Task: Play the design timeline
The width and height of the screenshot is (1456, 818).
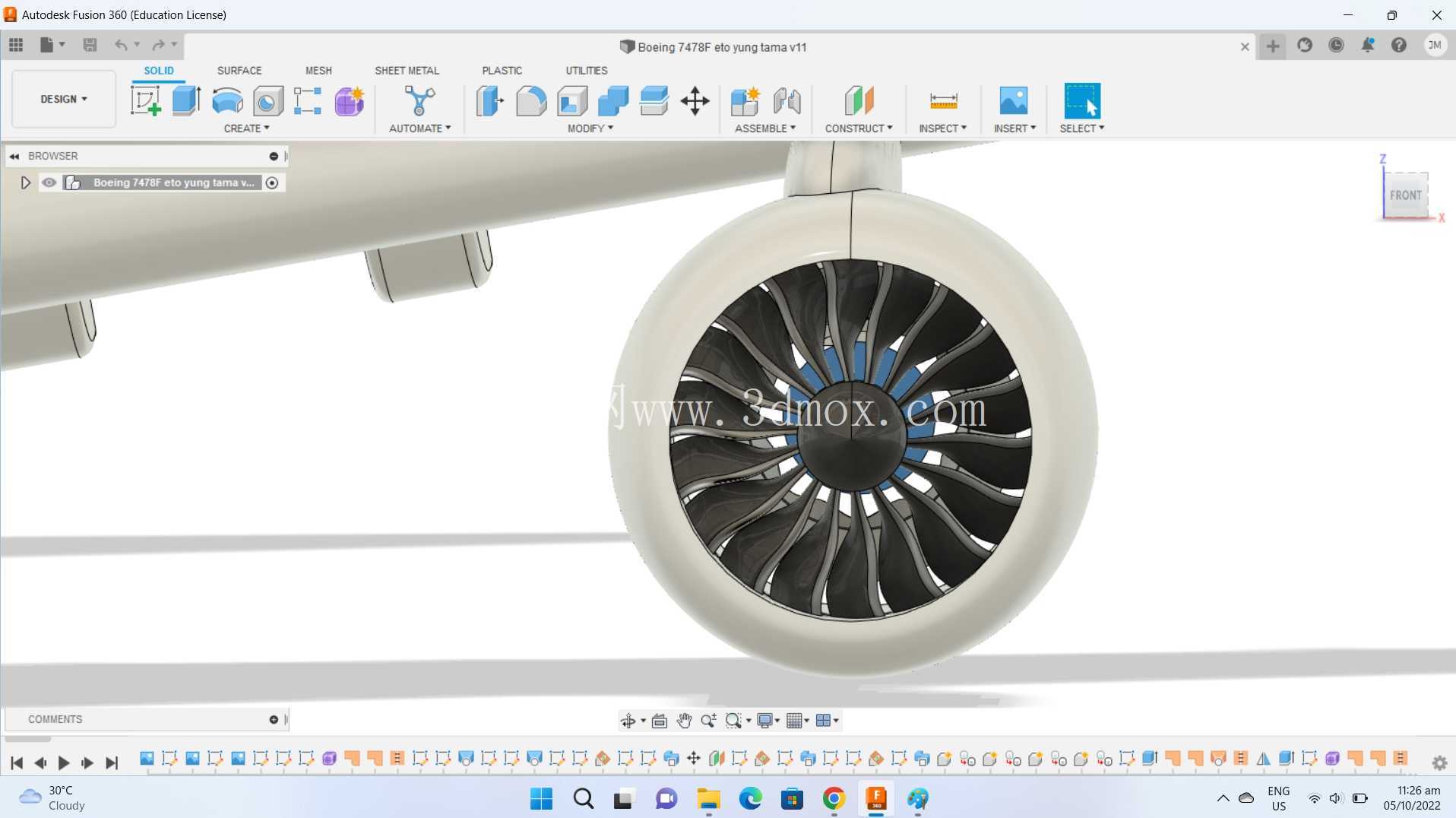Action: [64, 763]
